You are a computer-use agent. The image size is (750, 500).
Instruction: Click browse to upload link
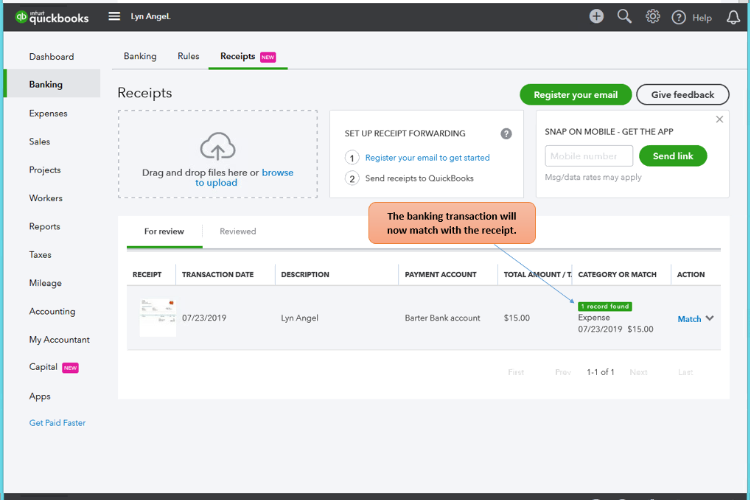(x=244, y=178)
